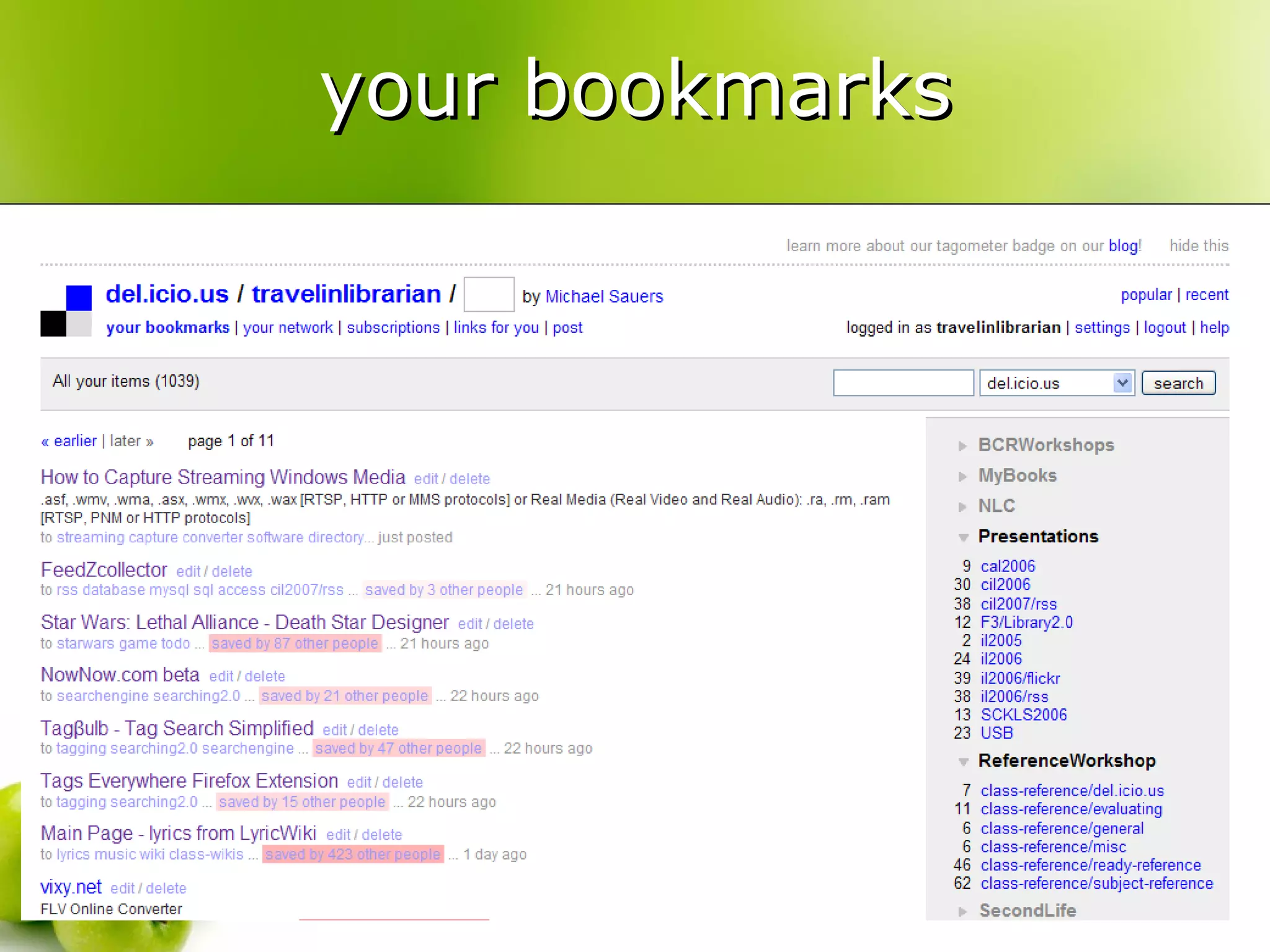
Task: View recent bookmarks
Action: pos(1207,294)
